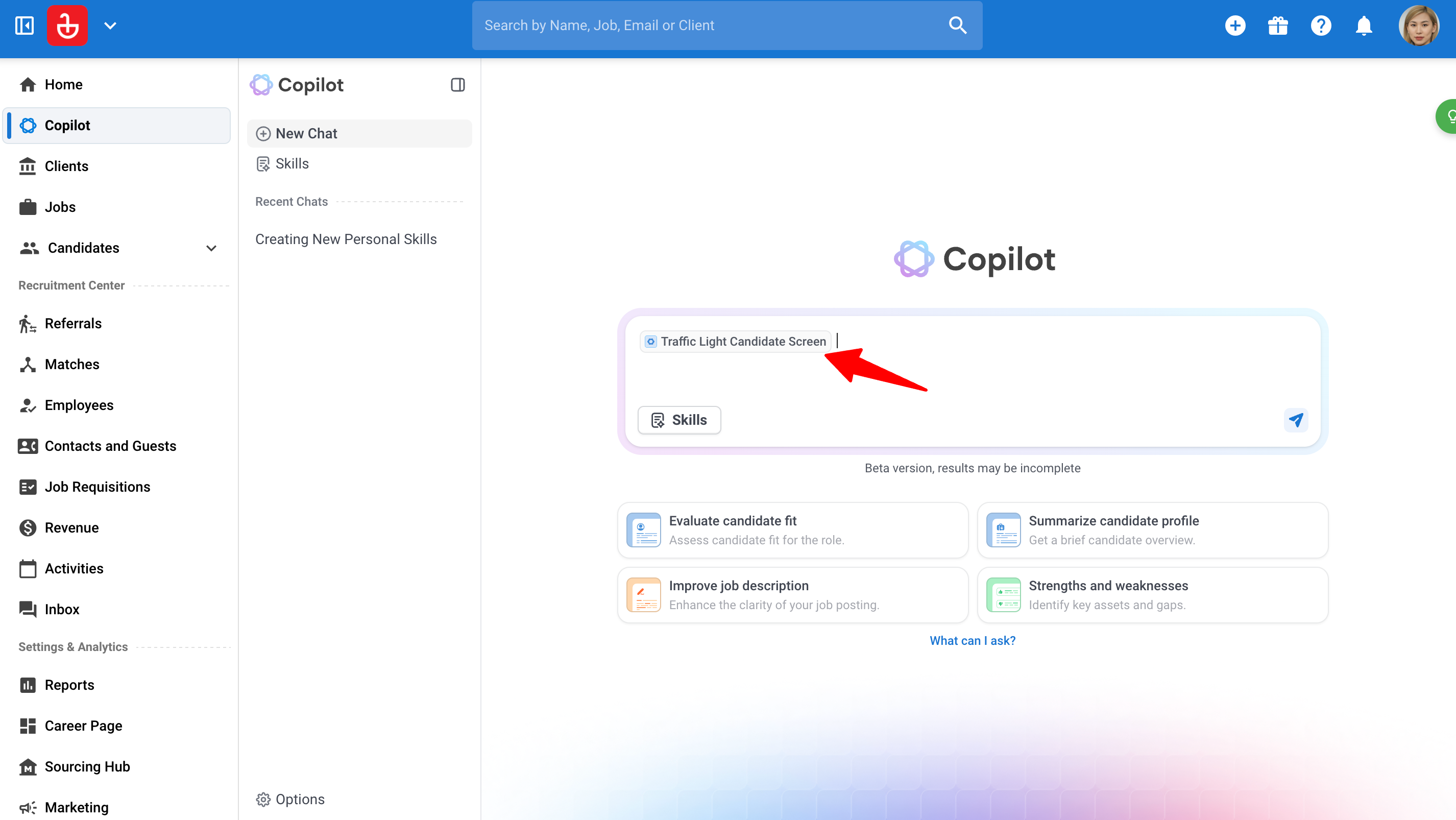
Task: Start a New Chat
Action: click(359, 133)
